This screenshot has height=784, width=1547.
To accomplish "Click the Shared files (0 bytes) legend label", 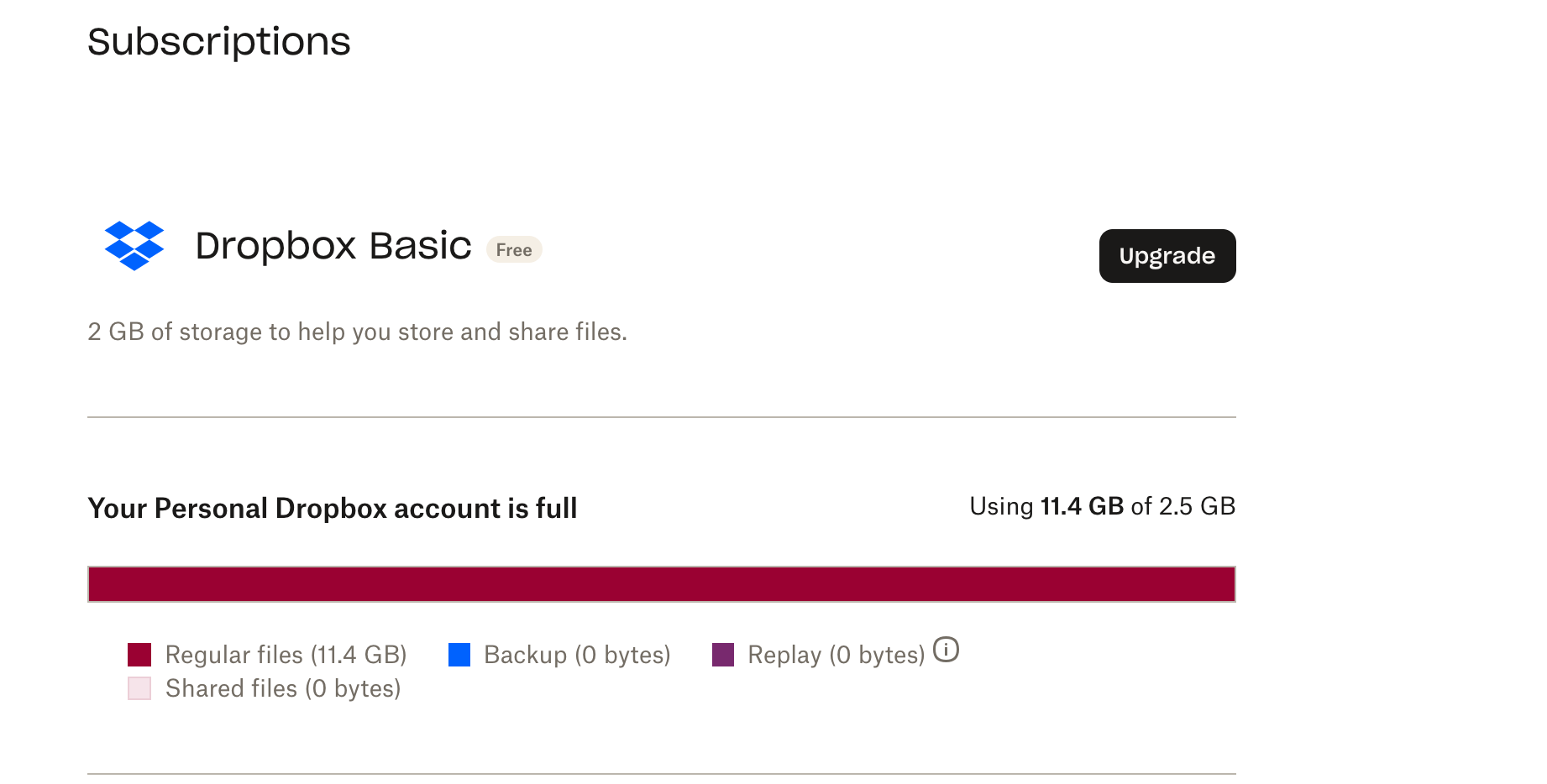I will [284, 687].
